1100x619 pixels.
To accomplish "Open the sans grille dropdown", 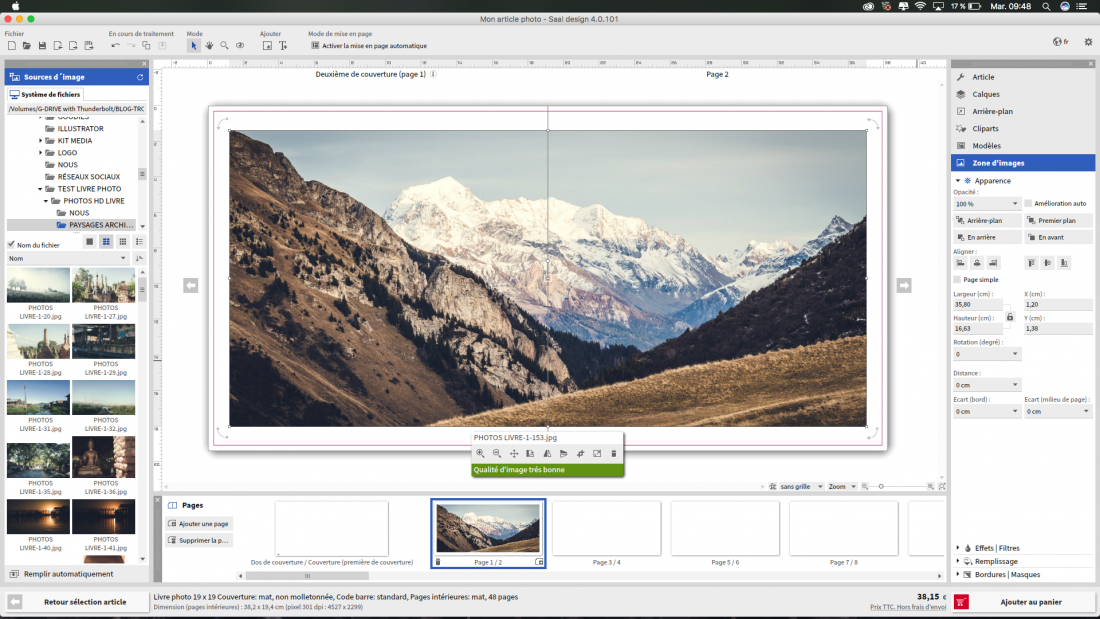I will 800,486.
